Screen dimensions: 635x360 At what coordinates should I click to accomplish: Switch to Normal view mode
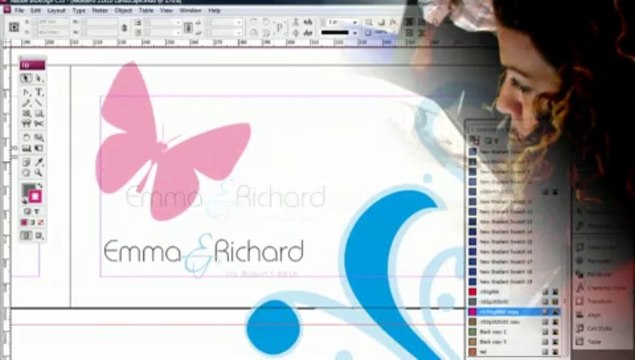[26, 235]
